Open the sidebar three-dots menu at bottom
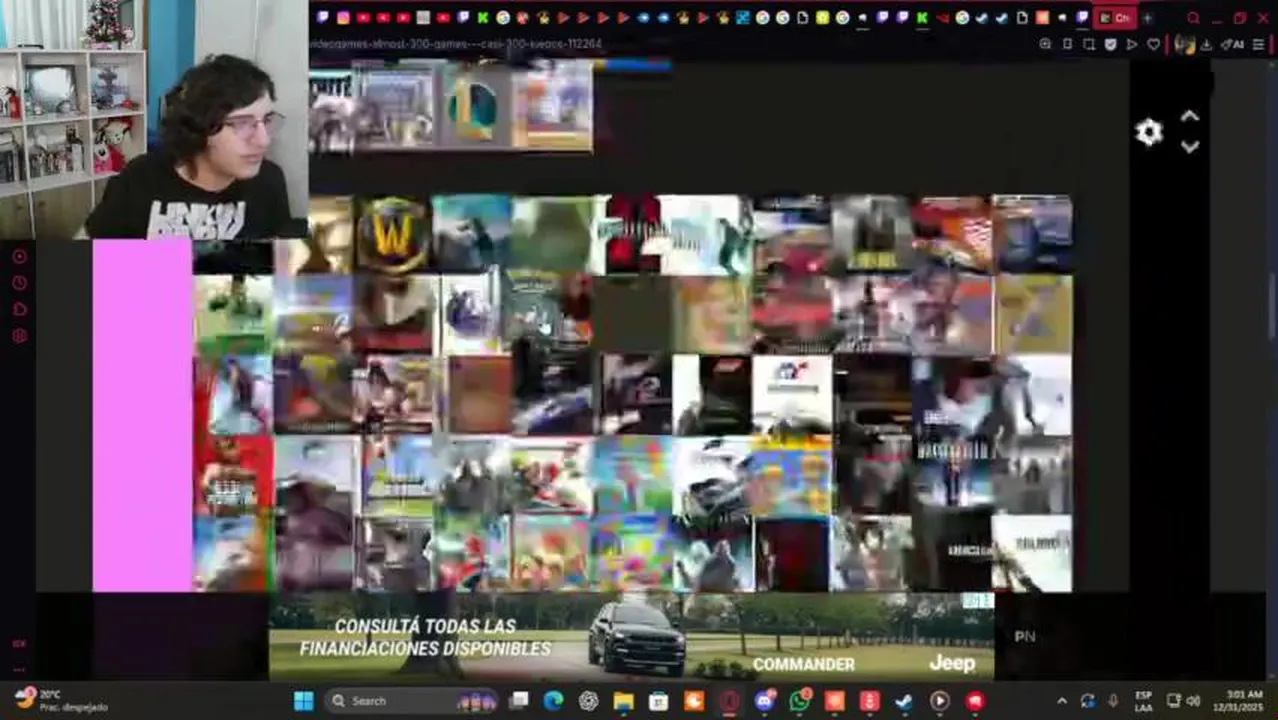Viewport: 1278px width, 720px height. coord(19,669)
